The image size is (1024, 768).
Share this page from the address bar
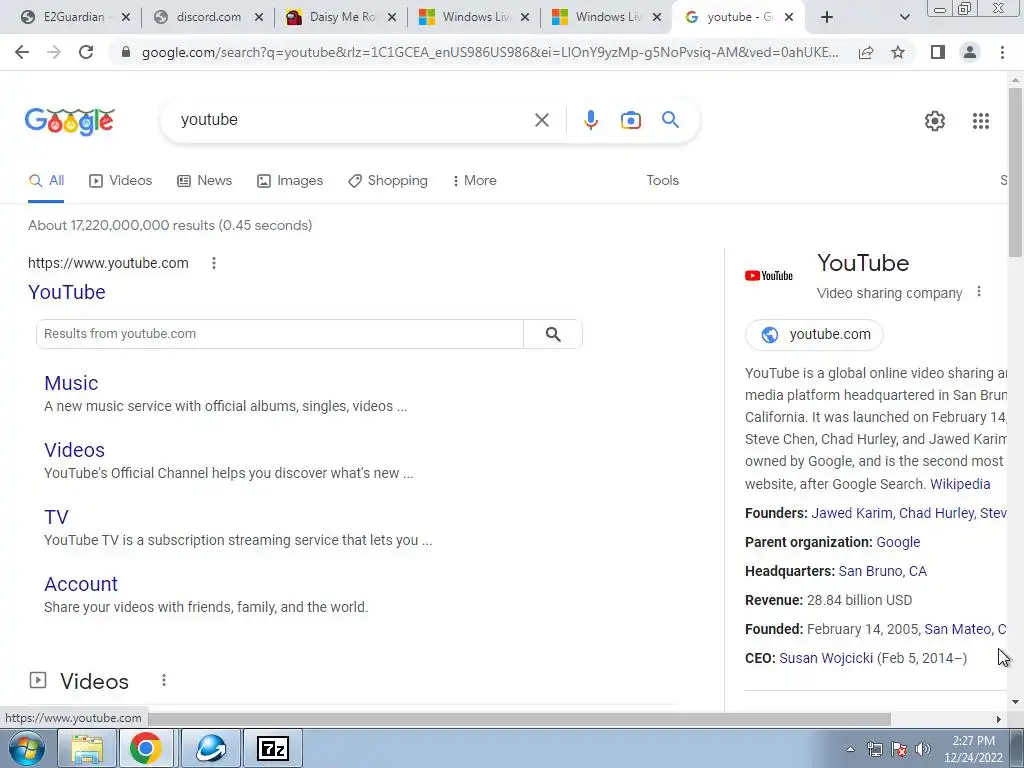point(866,52)
